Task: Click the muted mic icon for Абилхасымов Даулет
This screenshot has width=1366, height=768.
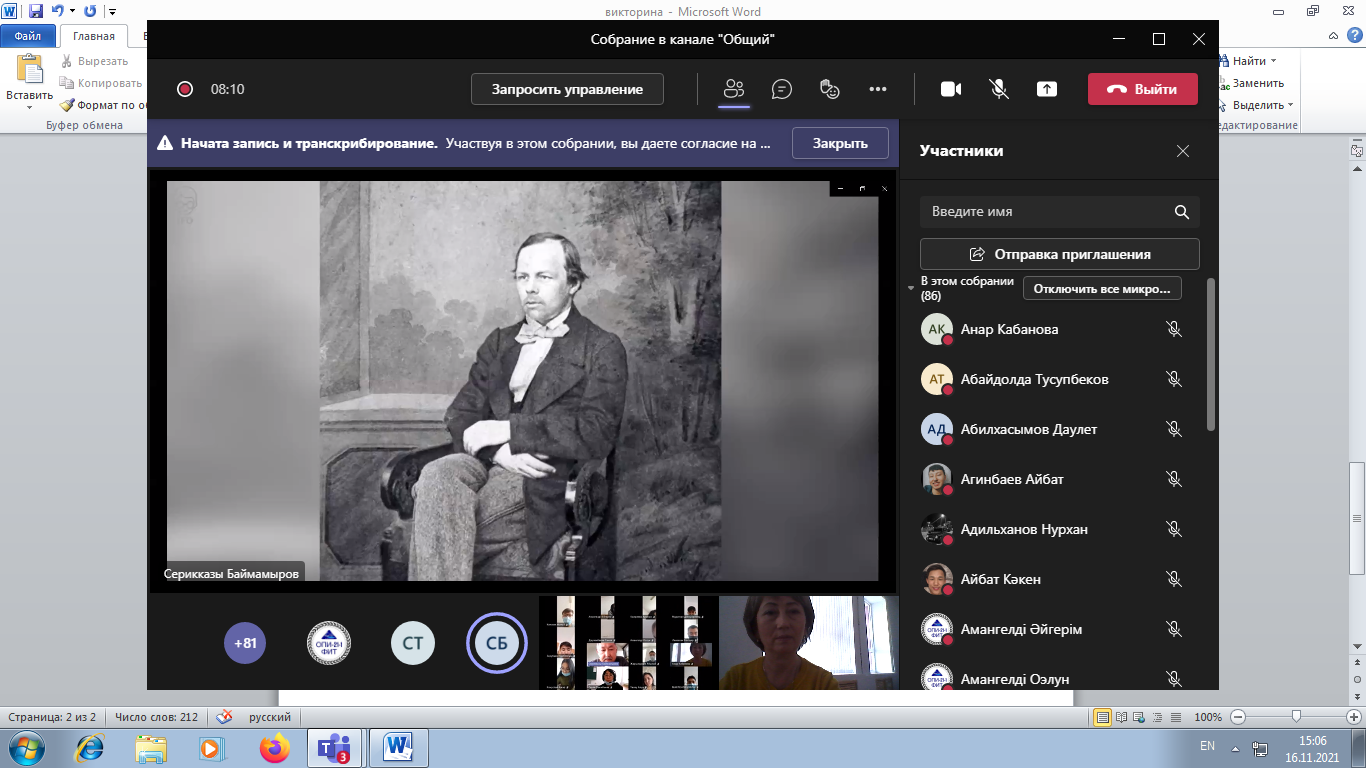Action: pyautogui.click(x=1174, y=429)
